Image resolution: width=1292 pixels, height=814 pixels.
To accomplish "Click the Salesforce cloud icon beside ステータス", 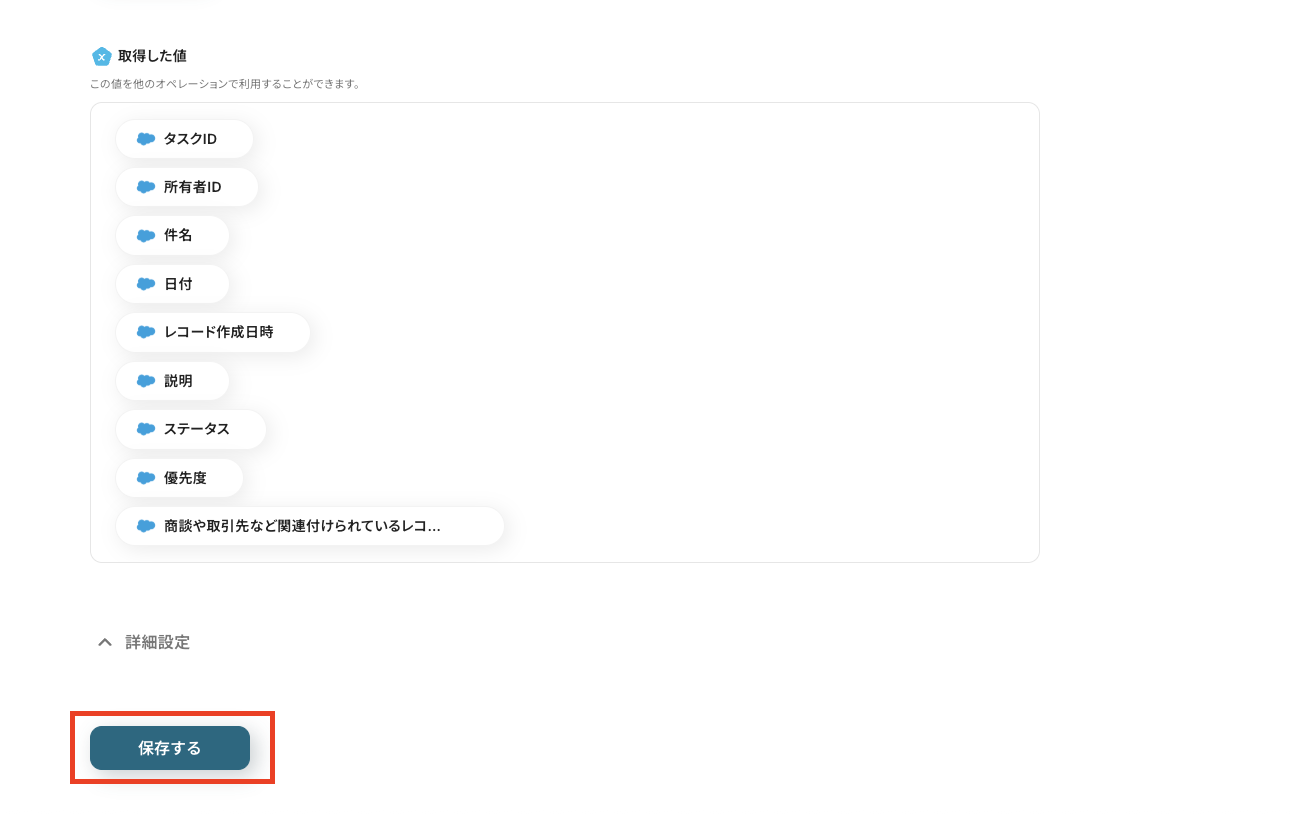I will [146, 429].
